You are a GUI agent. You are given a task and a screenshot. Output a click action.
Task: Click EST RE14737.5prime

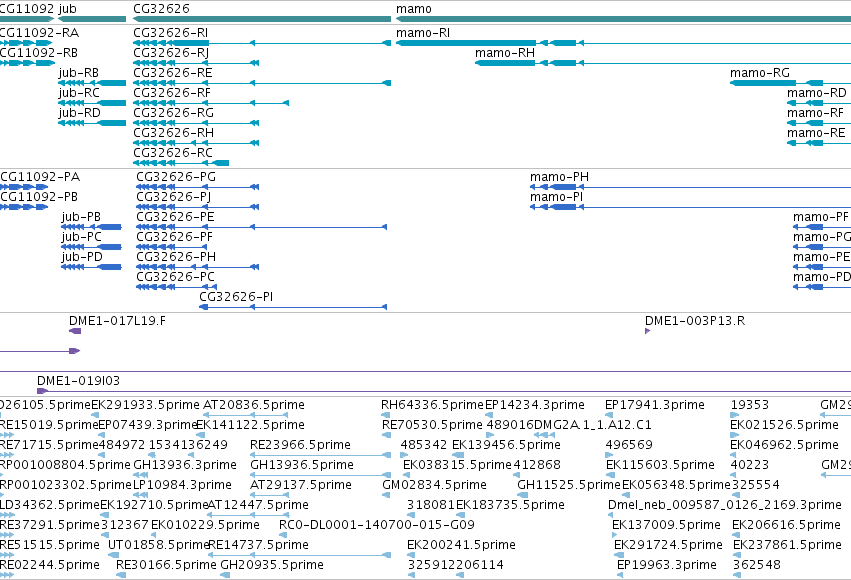tap(258, 546)
